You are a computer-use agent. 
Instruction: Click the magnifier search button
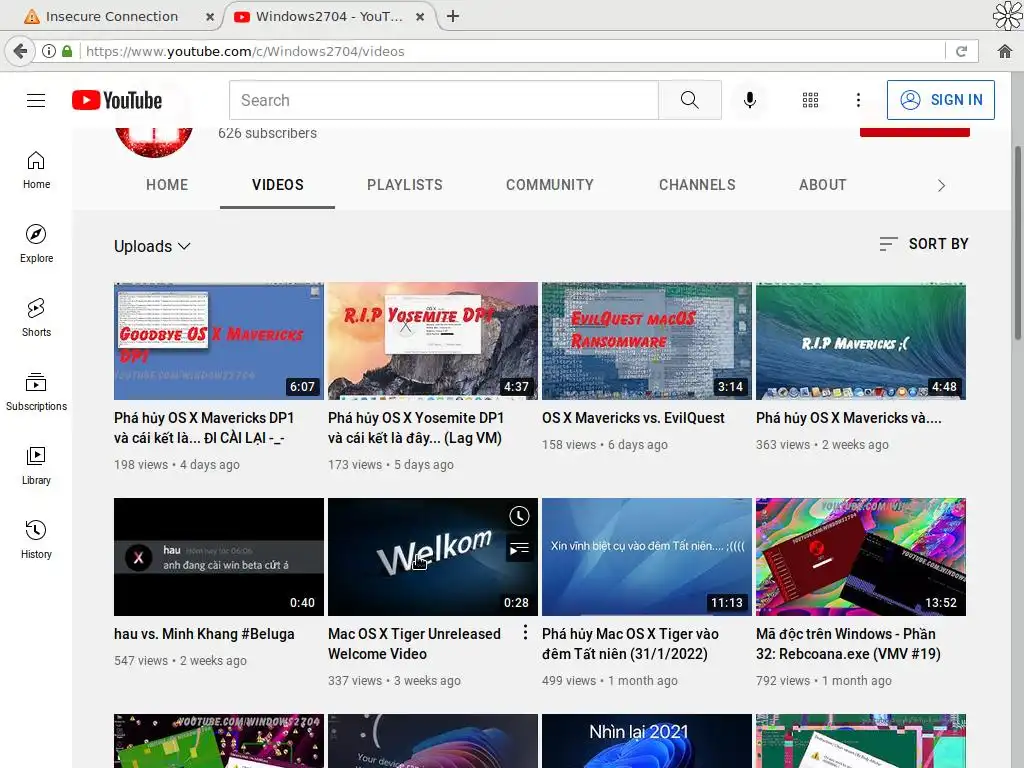tap(690, 100)
